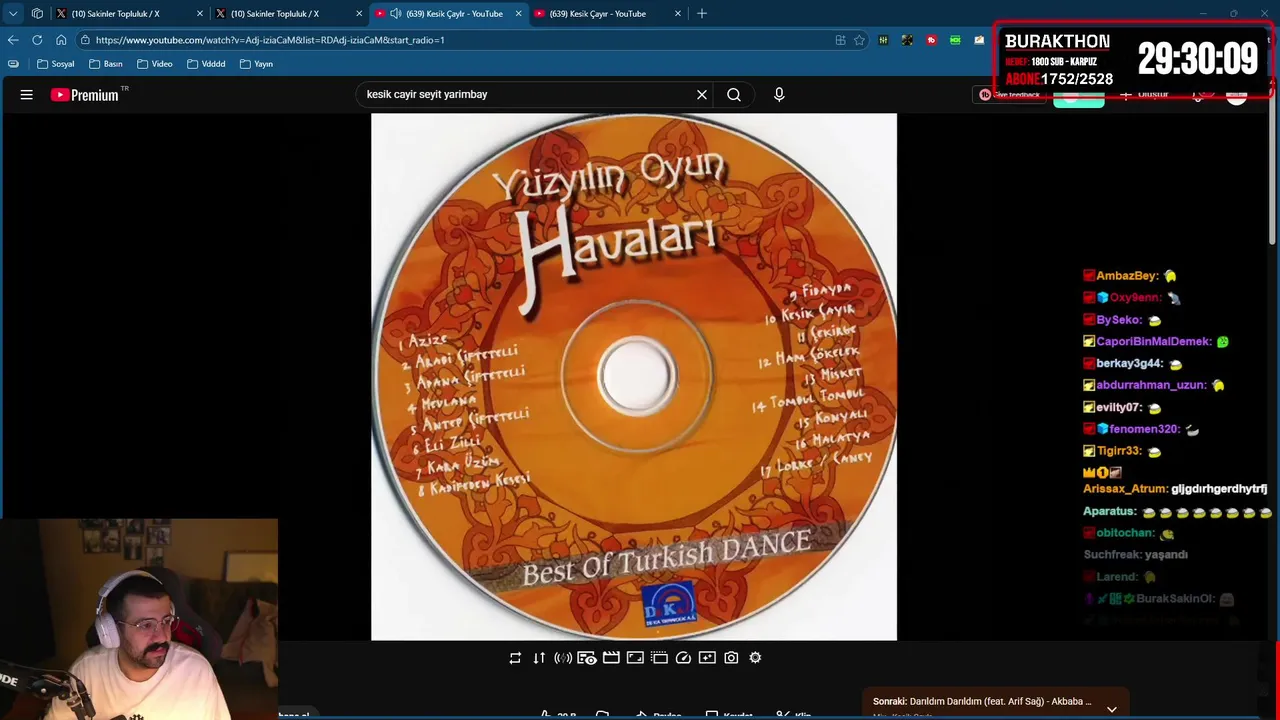Go back with the browser back arrow

(13, 40)
